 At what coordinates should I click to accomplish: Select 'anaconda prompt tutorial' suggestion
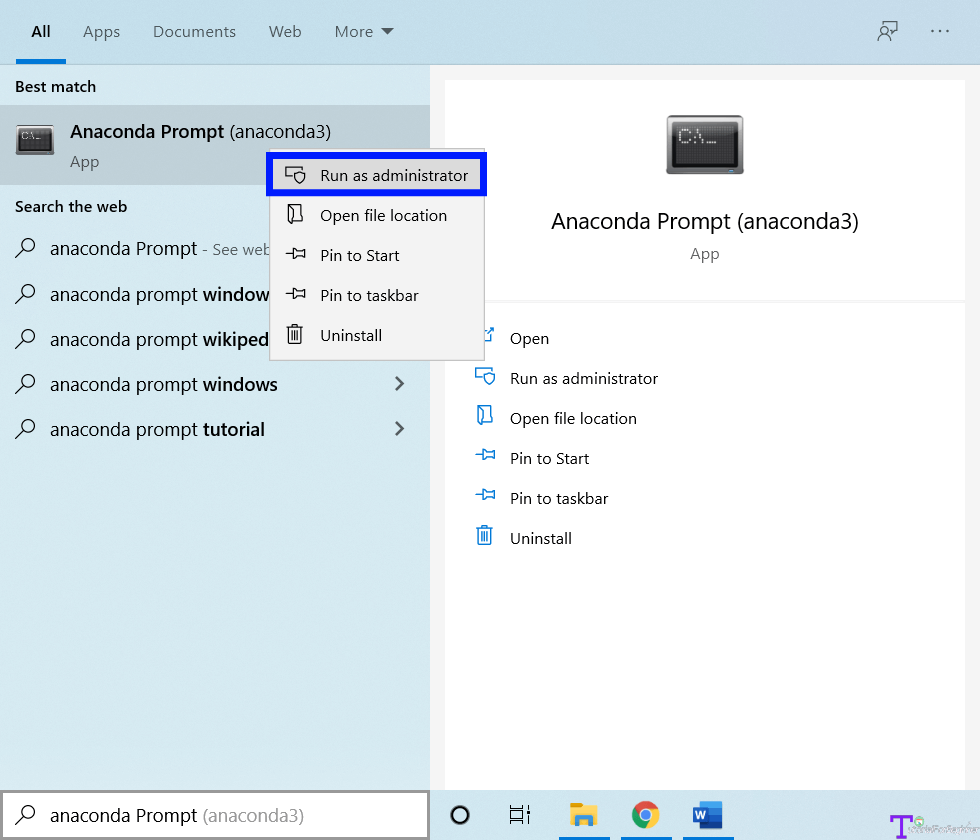click(214, 429)
